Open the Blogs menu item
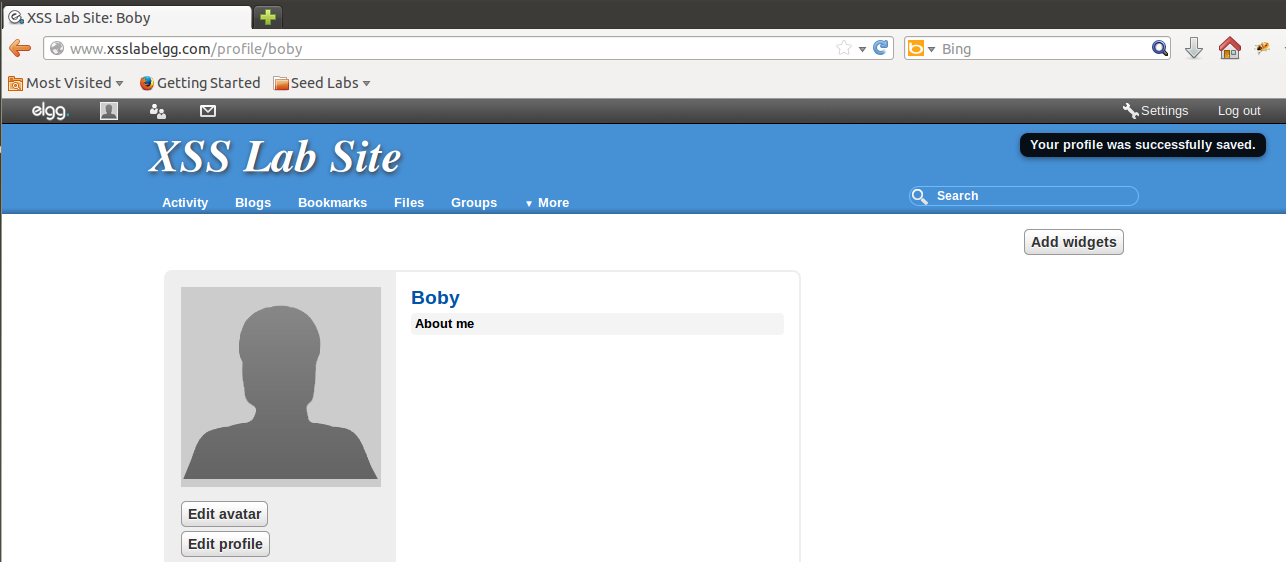 point(253,202)
